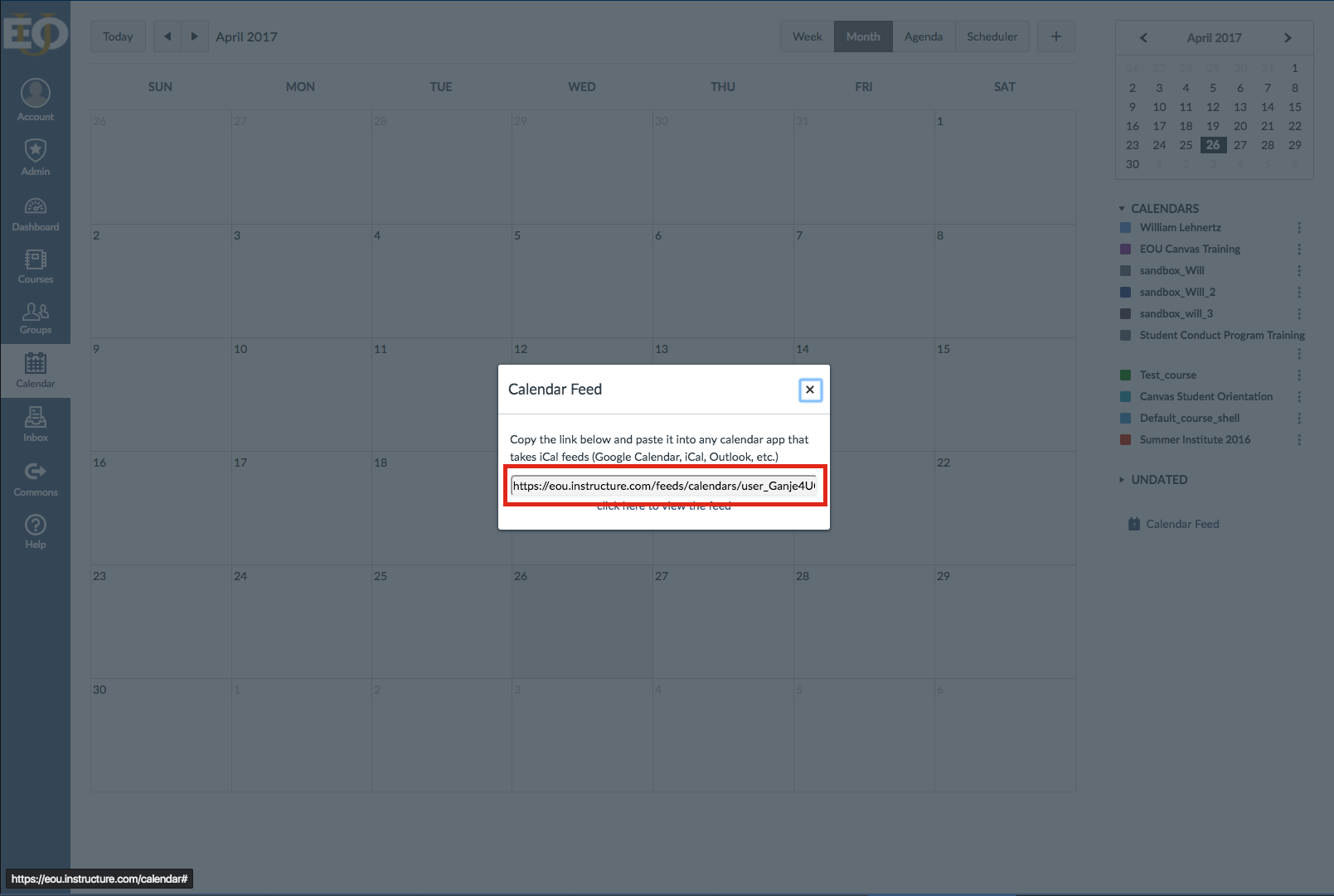1334x896 pixels.
Task: Toggle EOU Canvas Training calendar color box
Action: pos(1125,249)
